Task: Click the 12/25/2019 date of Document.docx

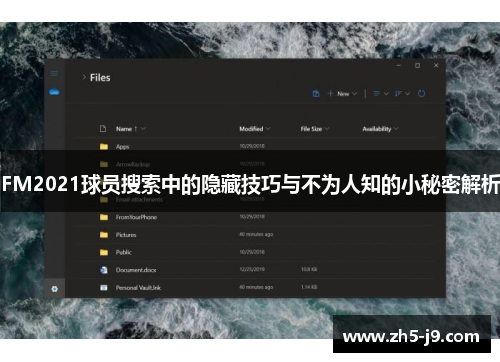Action: click(x=252, y=269)
